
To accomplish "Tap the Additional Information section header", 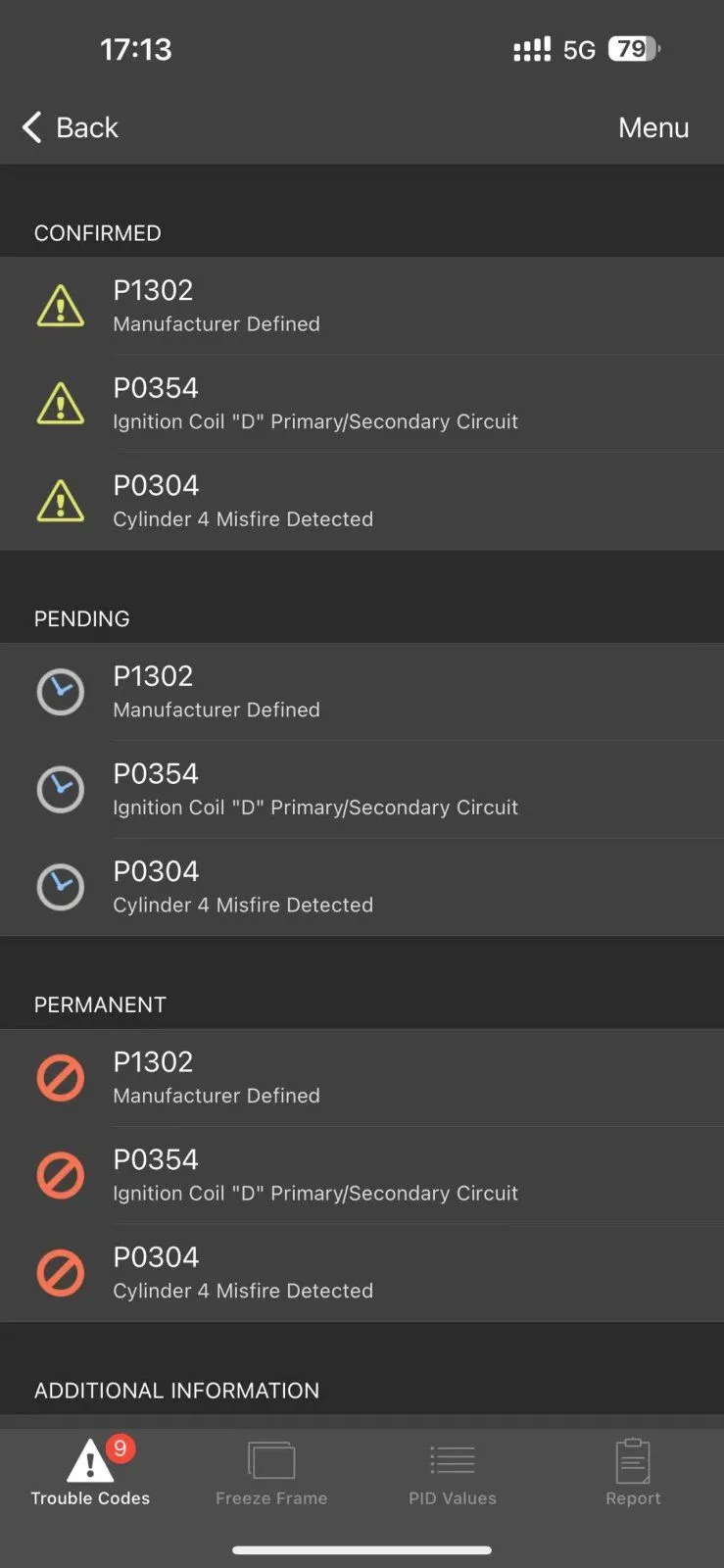I will (x=176, y=1391).
